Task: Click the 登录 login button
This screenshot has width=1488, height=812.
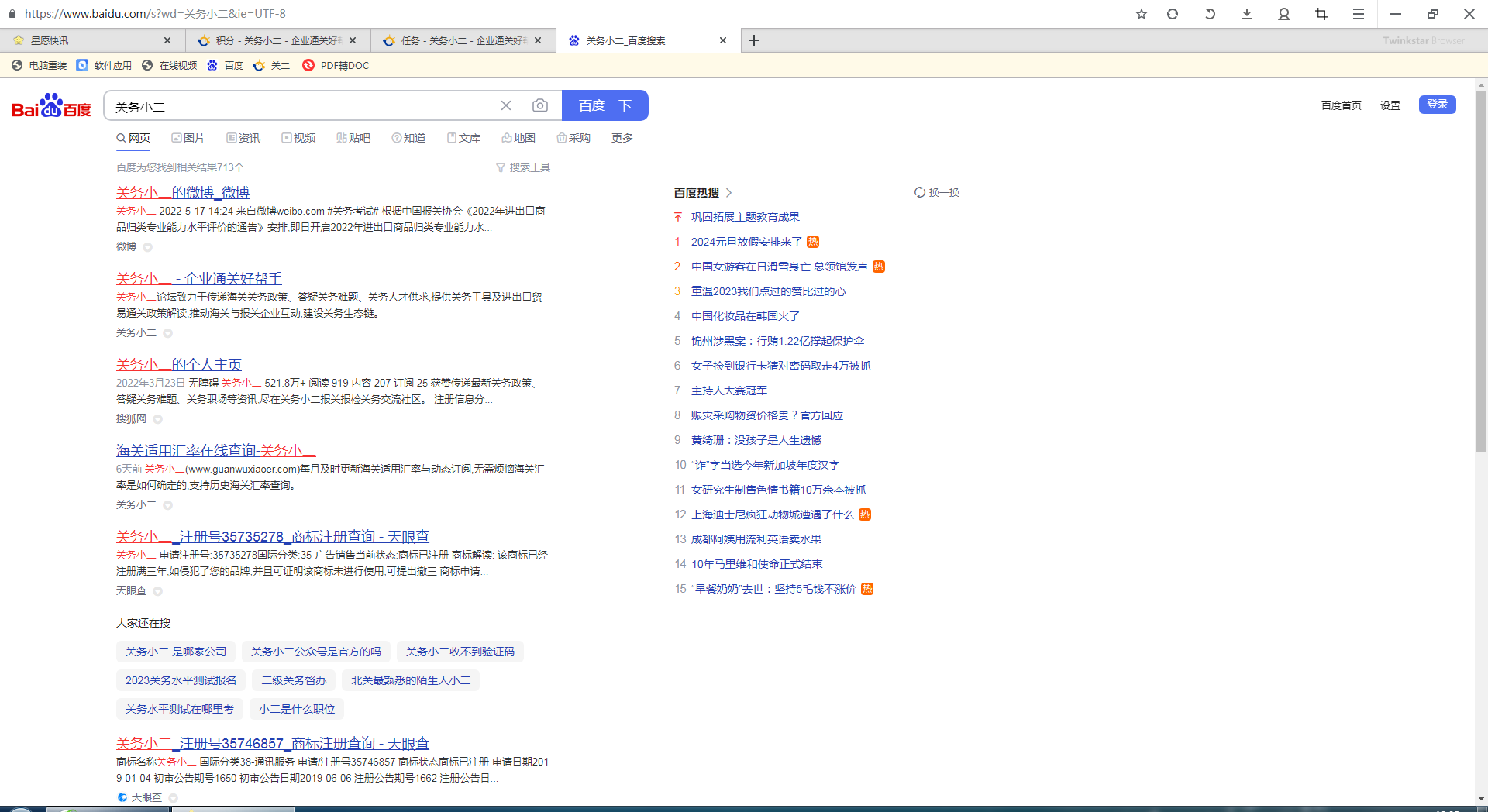Action: pos(1438,105)
